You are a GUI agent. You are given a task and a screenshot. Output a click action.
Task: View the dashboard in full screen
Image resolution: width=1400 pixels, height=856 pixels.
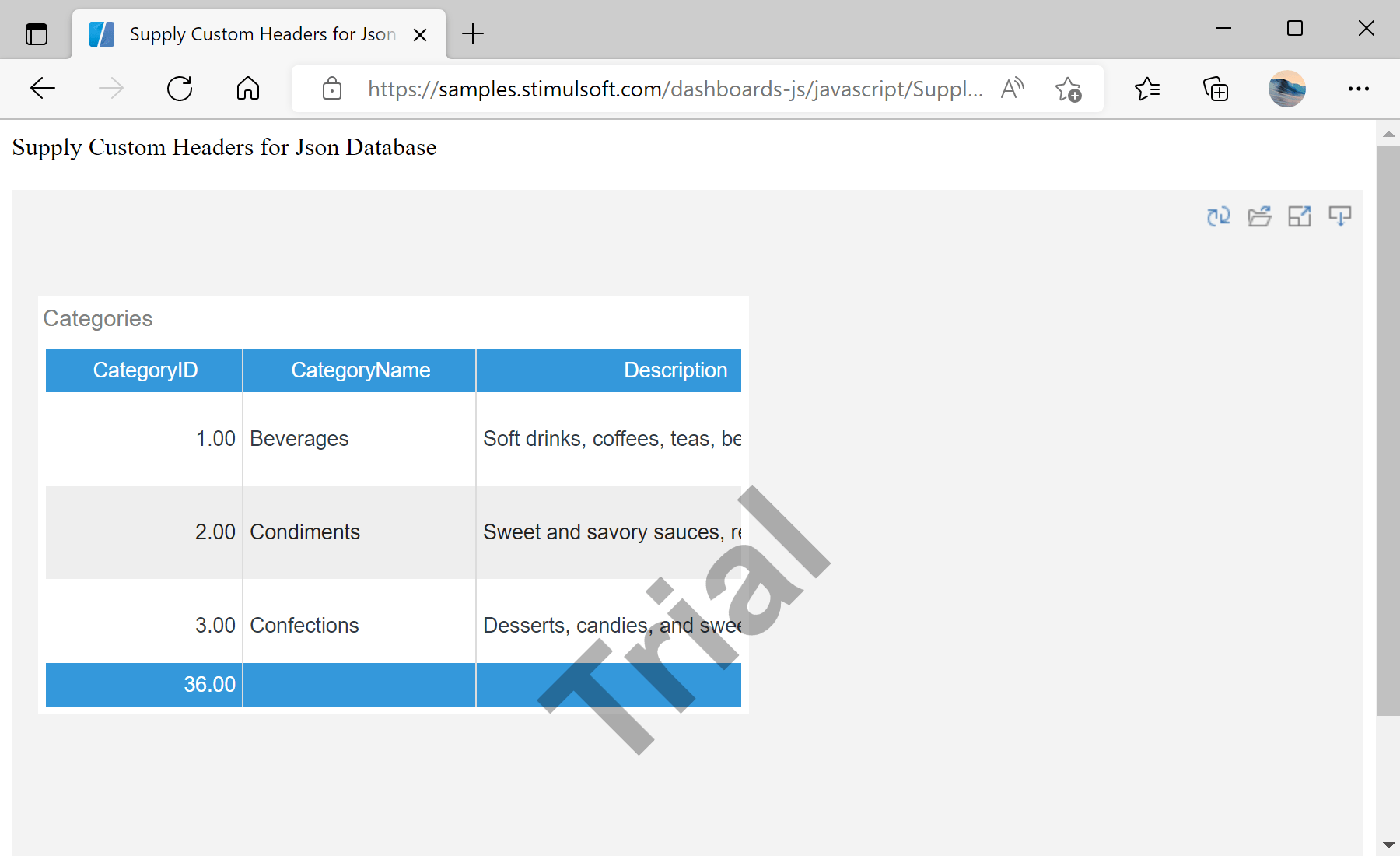pos(1300,216)
